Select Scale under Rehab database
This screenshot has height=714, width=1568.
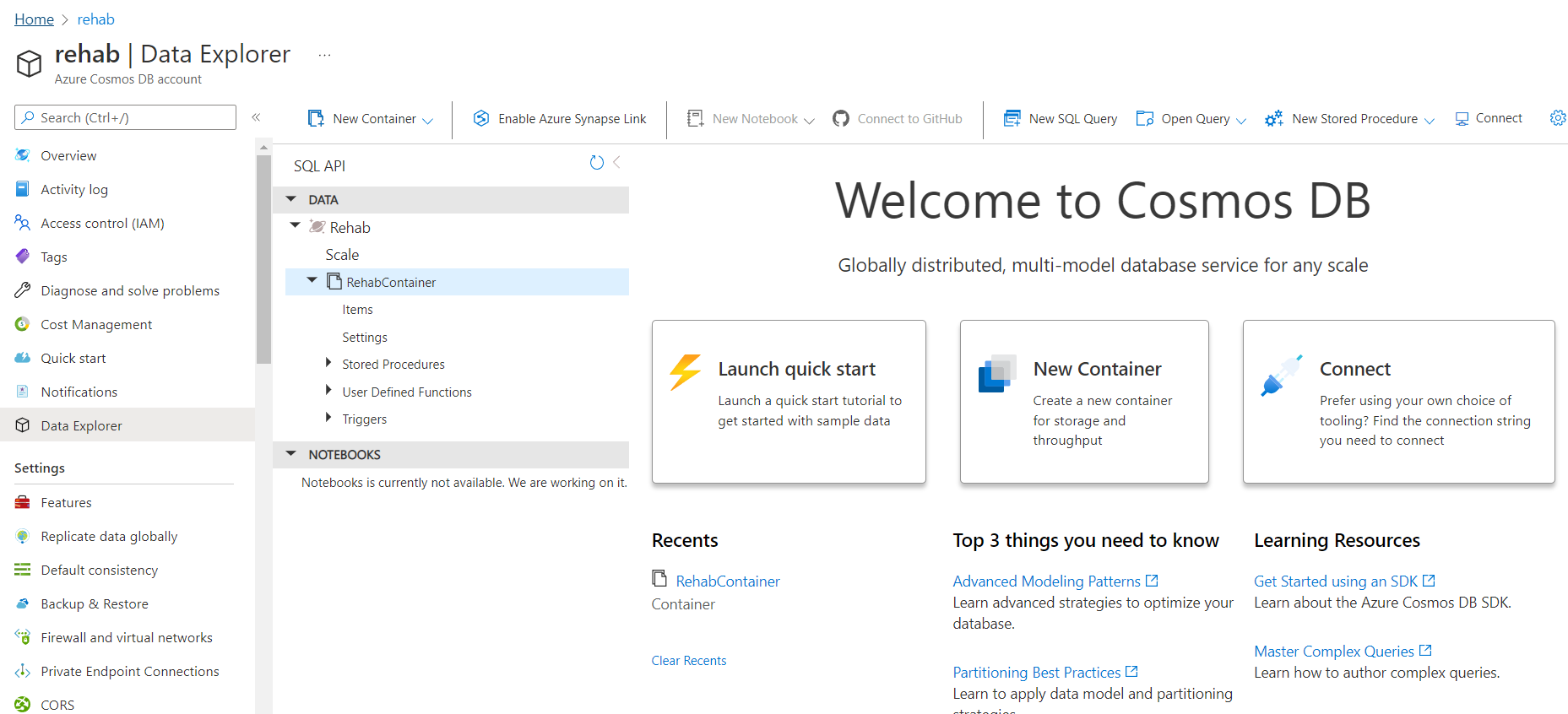coord(342,255)
